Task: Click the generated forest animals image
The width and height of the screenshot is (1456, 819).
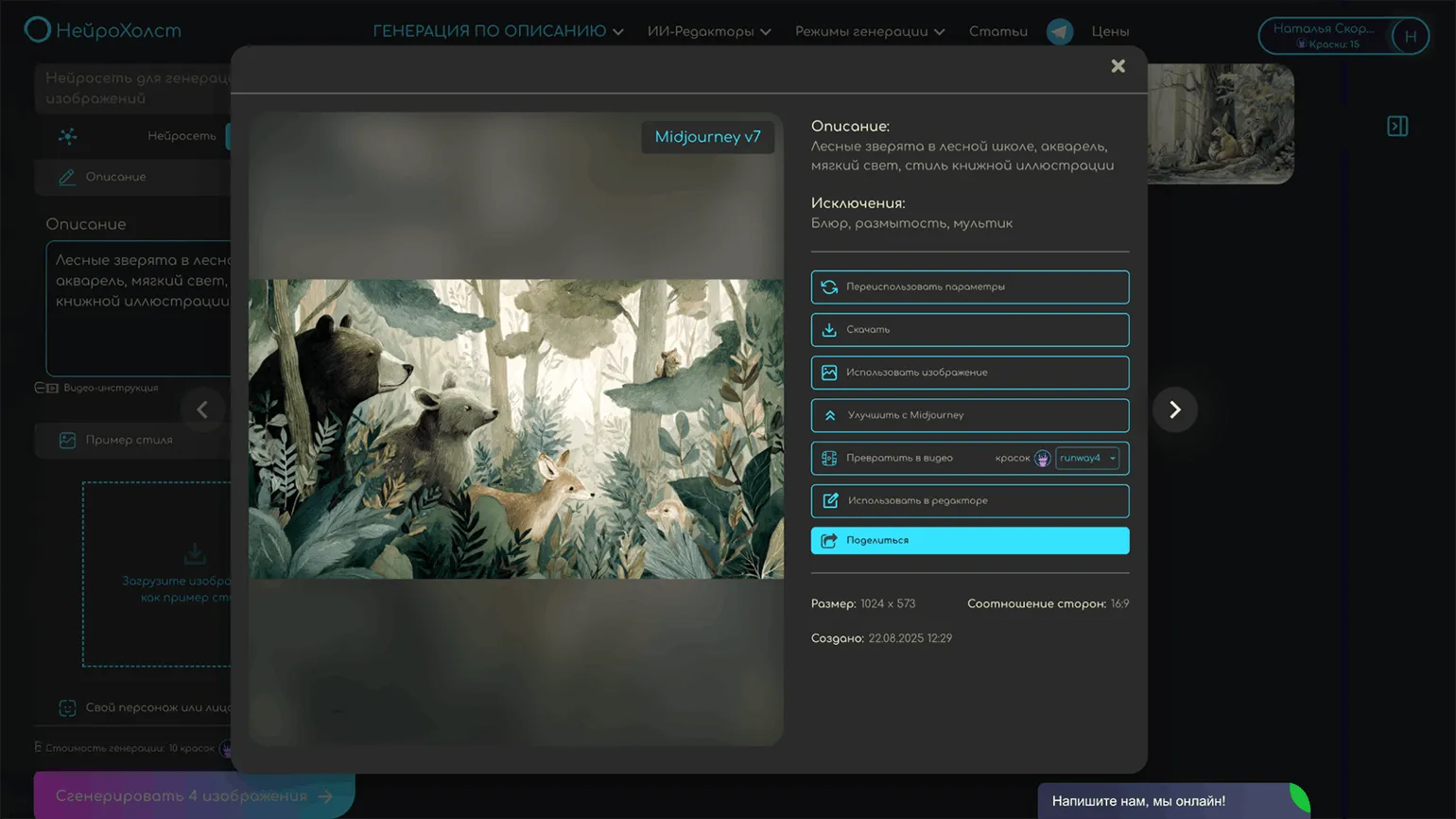Action: 515,428
